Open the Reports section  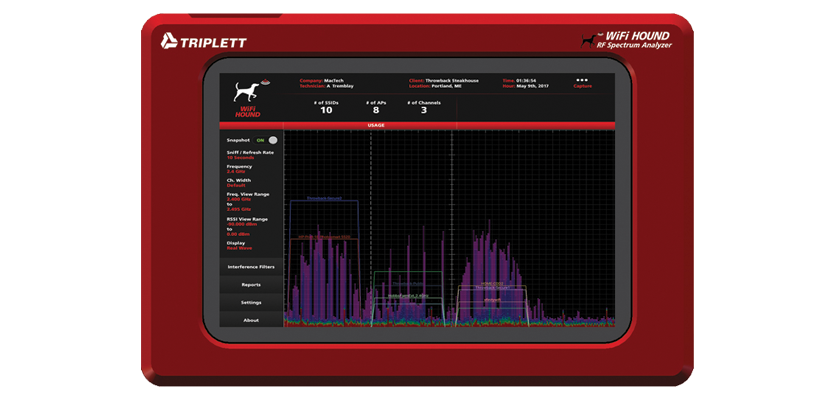click(x=251, y=284)
